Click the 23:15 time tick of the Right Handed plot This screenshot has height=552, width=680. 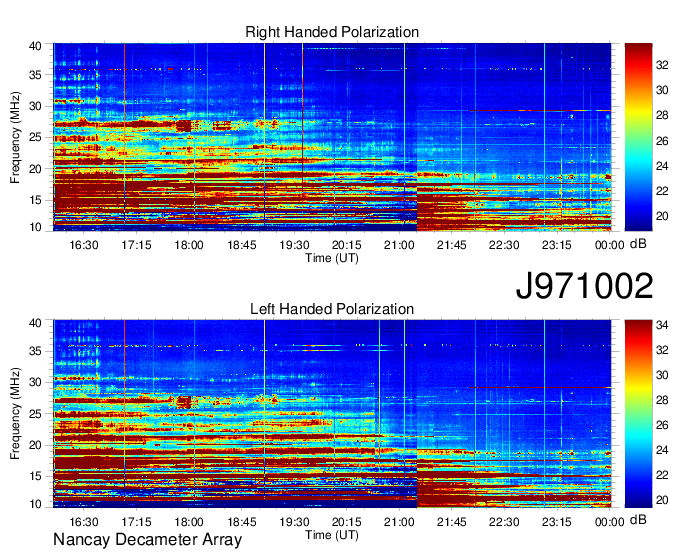pos(557,245)
